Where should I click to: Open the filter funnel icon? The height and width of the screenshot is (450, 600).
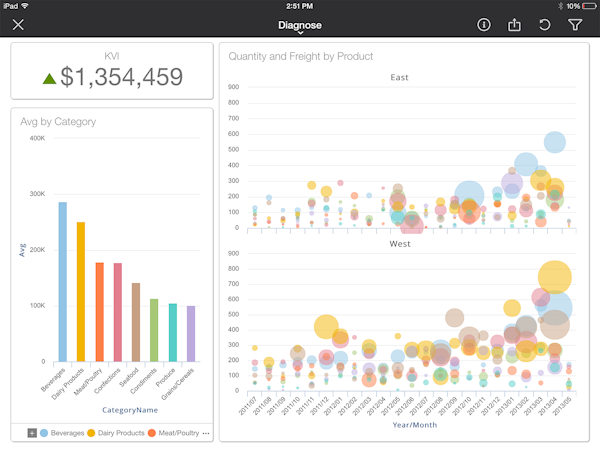[x=575, y=25]
